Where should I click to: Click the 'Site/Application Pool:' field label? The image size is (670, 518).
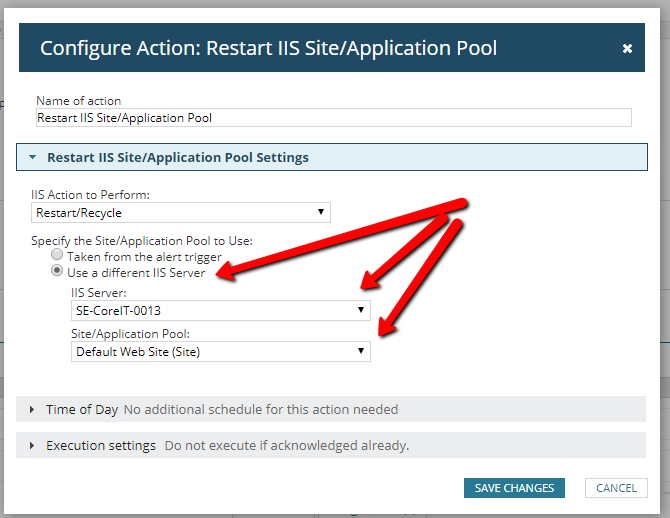[x=128, y=333]
